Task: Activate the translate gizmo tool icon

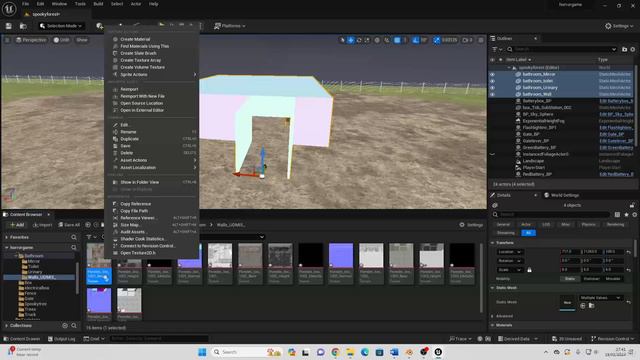Action: click(351, 40)
